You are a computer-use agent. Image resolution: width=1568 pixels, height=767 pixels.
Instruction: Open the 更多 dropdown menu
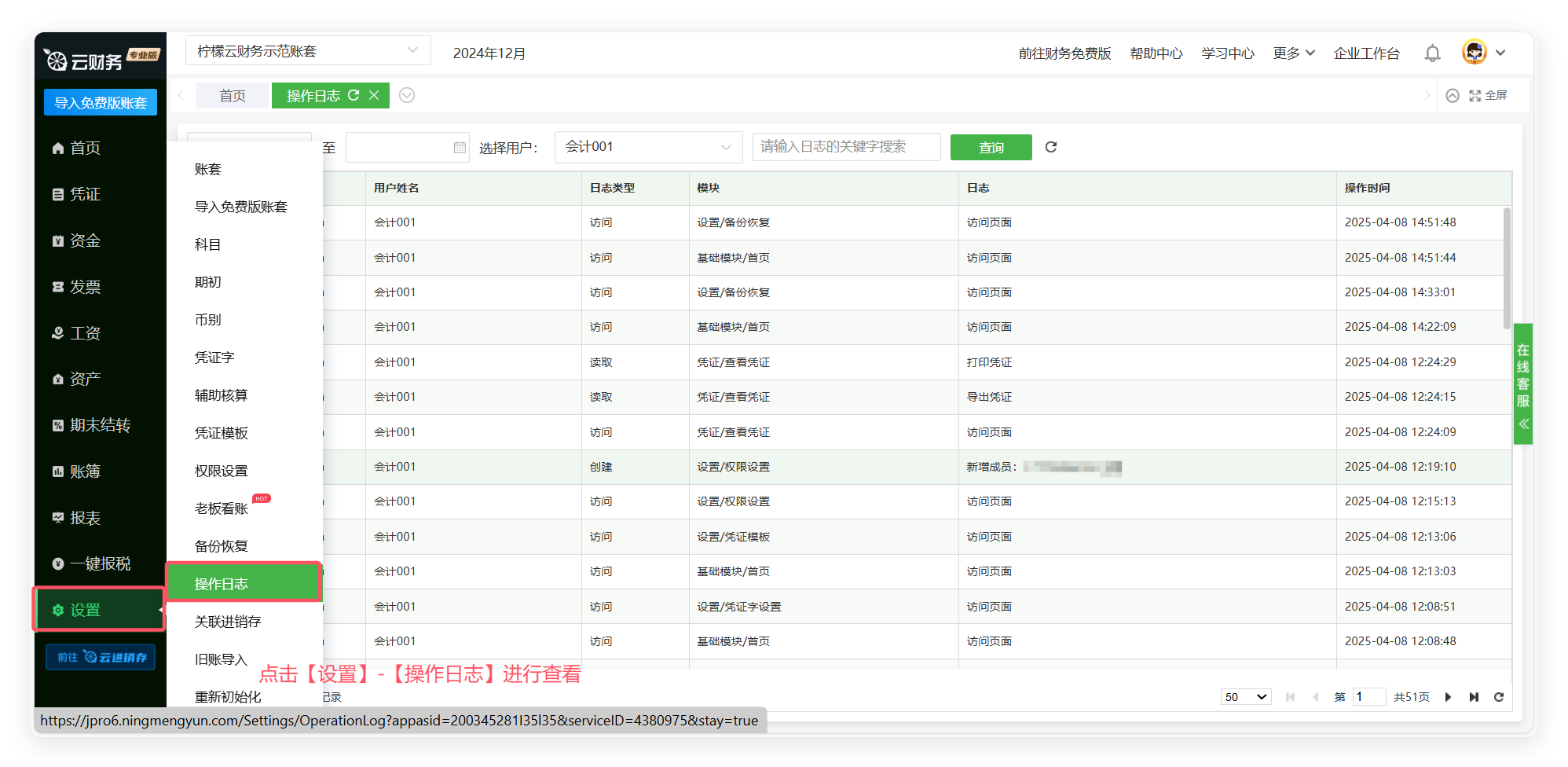coord(1293,53)
